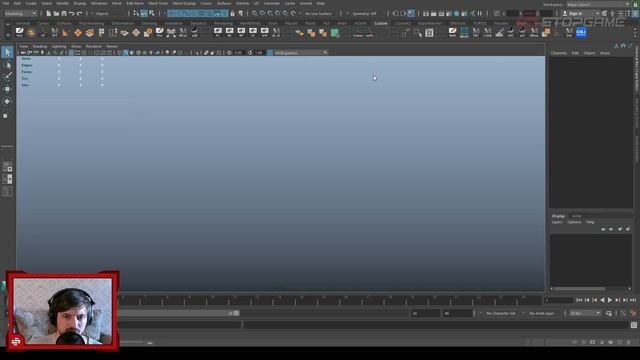Open the Layers menu in Layer Editor
The height and width of the screenshot is (360, 640).
[557, 222]
